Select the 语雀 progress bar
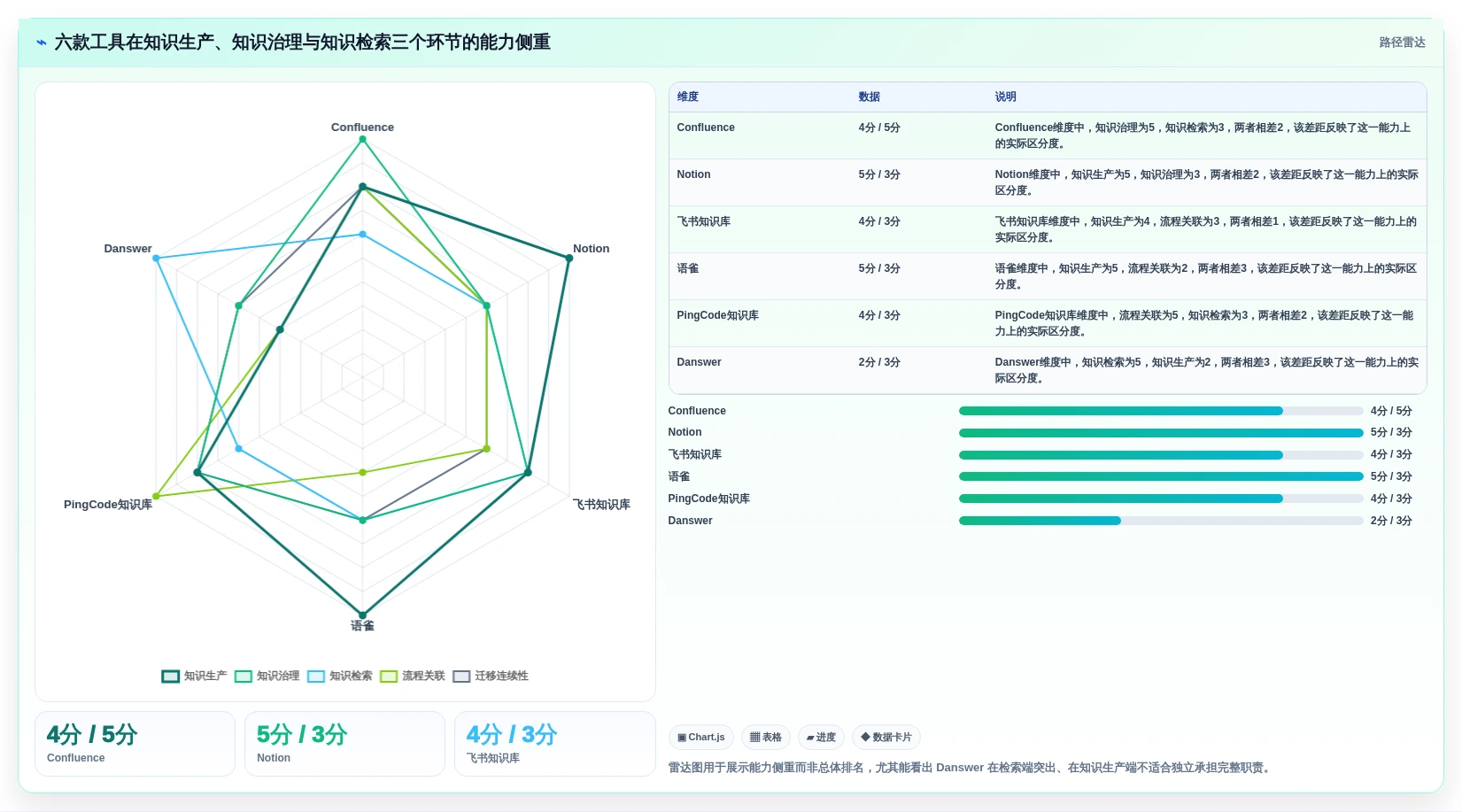1462x812 pixels. [x=1160, y=476]
